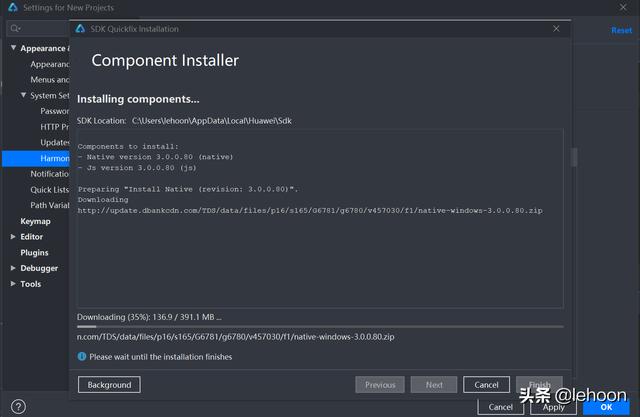Screen dimensions: 640x417
Task: Open the Notifications settings item
Action: coord(49,174)
